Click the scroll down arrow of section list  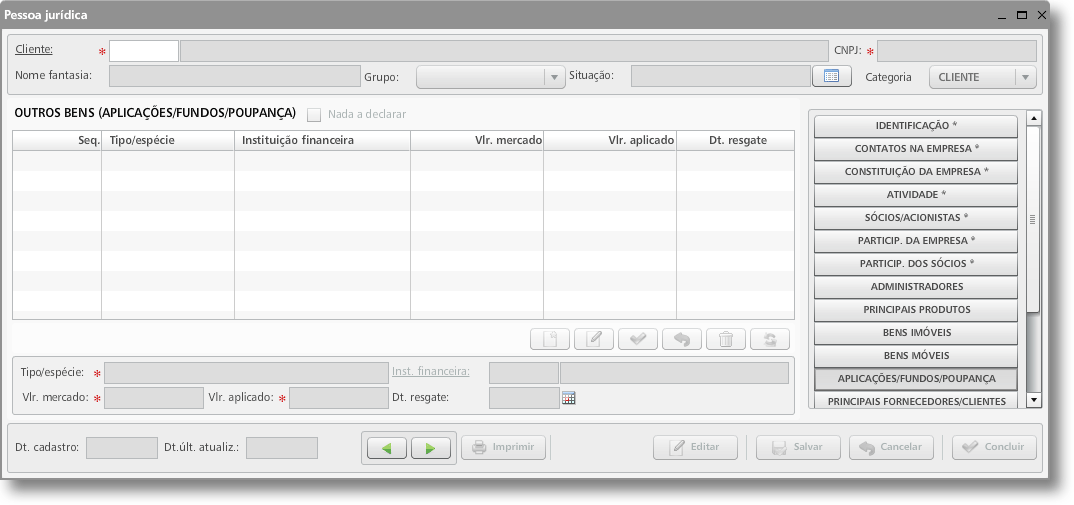point(1034,400)
